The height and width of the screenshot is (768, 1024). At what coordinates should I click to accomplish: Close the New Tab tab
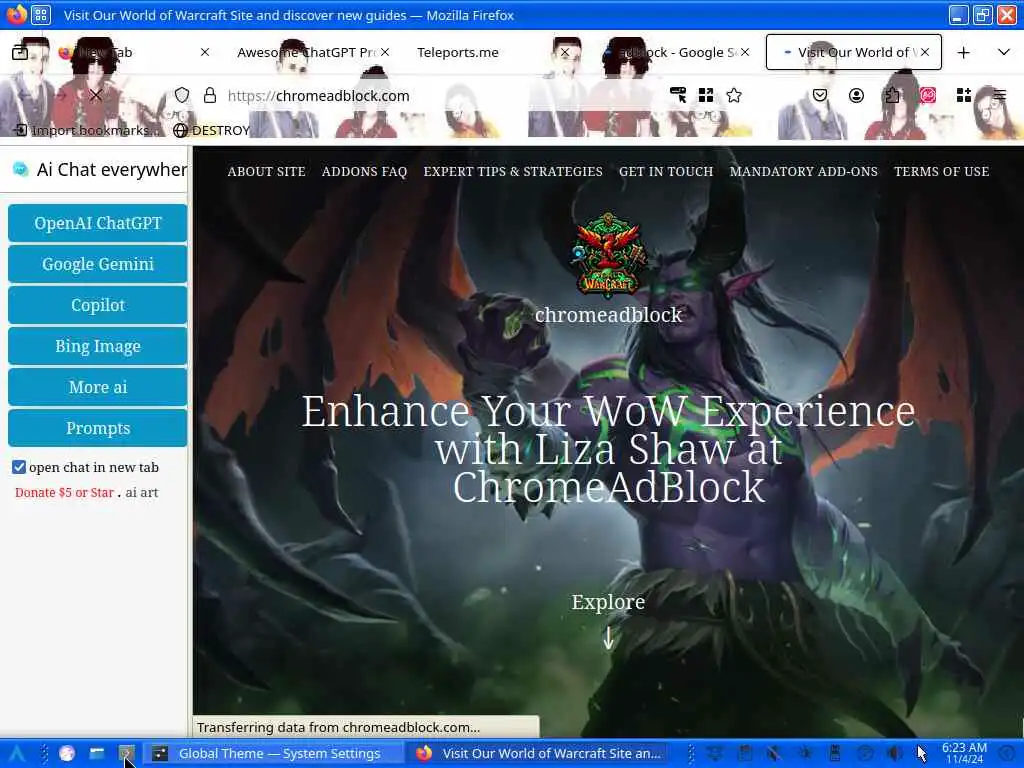pos(205,52)
